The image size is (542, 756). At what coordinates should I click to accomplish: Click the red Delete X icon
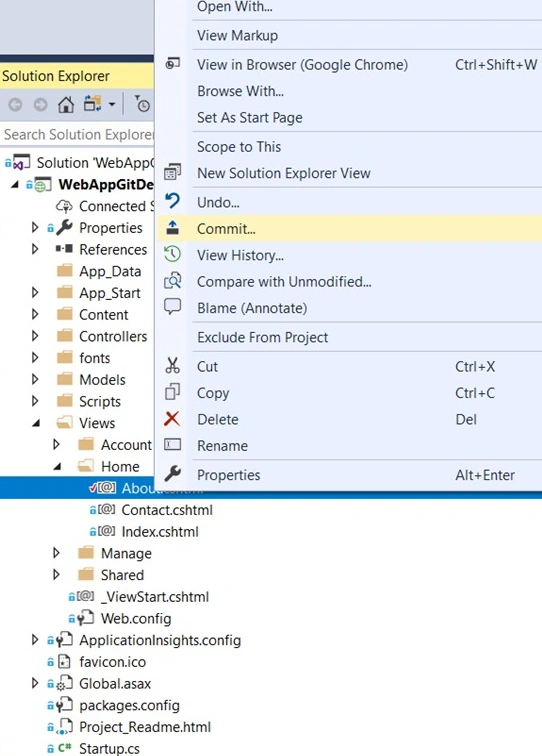click(172, 419)
